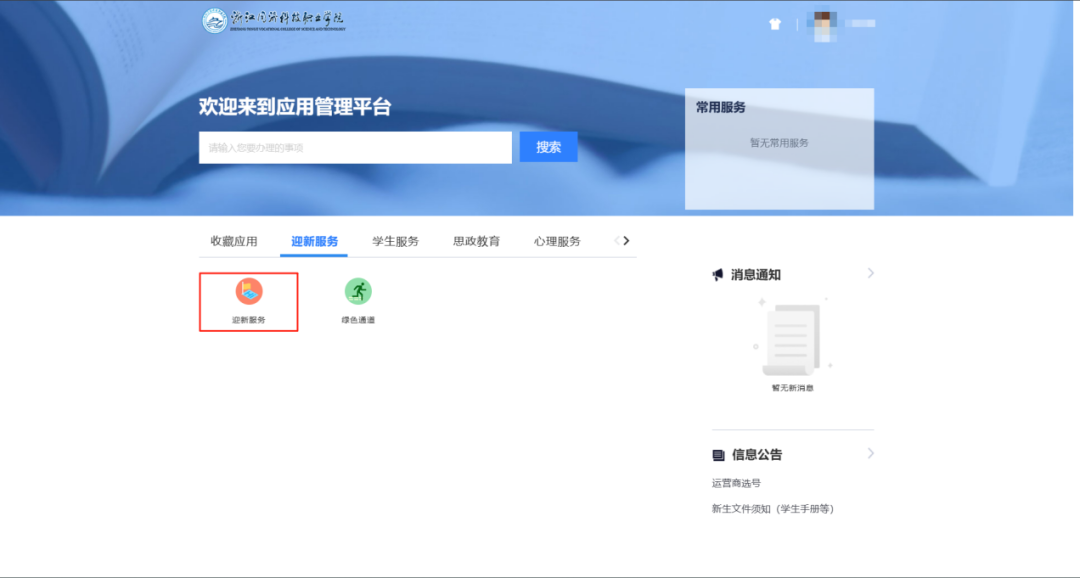Select the 心理服务 tab
The height and width of the screenshot is (578, 1080).
click(557, 242)
